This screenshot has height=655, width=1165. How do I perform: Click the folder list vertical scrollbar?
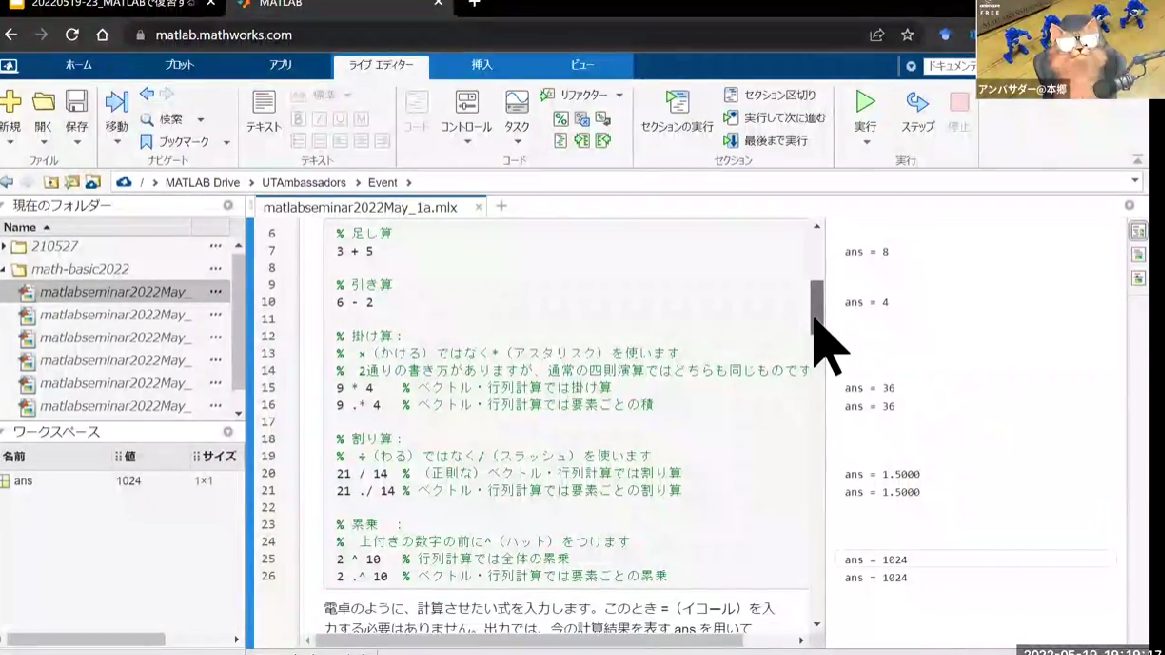[x=238, y=321]
